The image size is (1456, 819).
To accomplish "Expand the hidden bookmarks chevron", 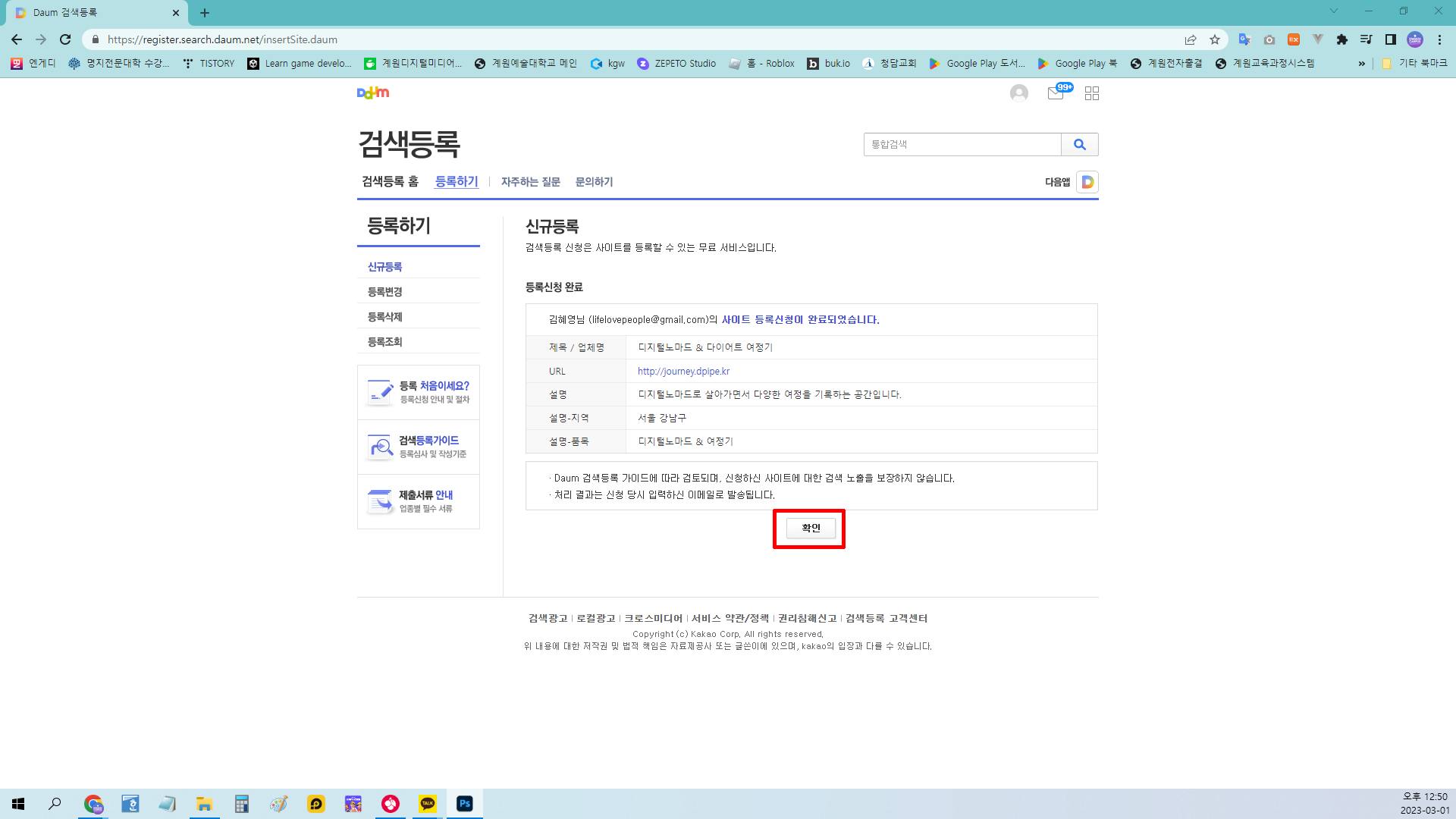I will click(x=1361, y=64).
